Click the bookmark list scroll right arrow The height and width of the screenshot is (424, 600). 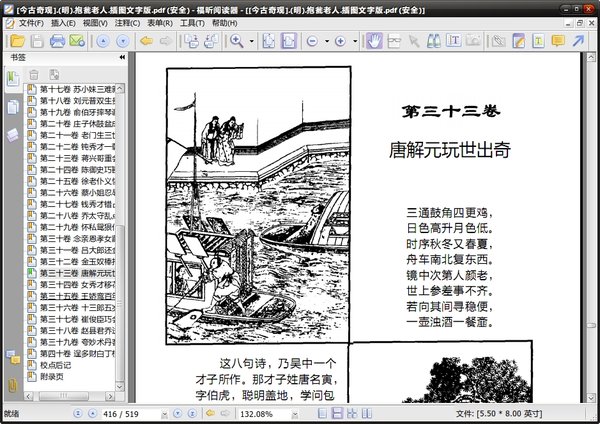[x=110, y=396]
